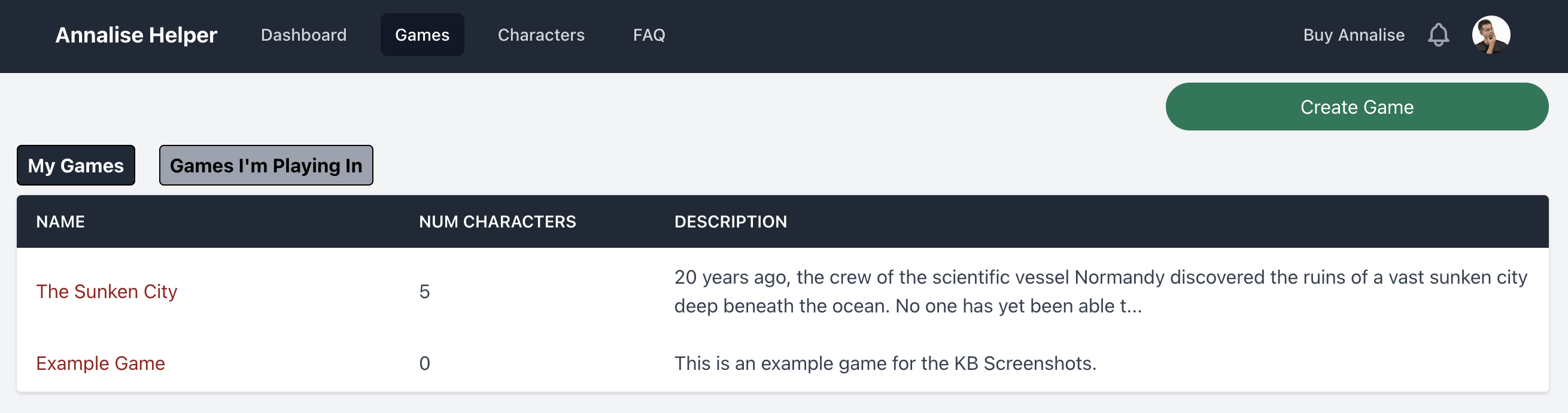Go to the Dashboard page
1568x413 pixels.
pyautogui.click(x=303, y=35)
